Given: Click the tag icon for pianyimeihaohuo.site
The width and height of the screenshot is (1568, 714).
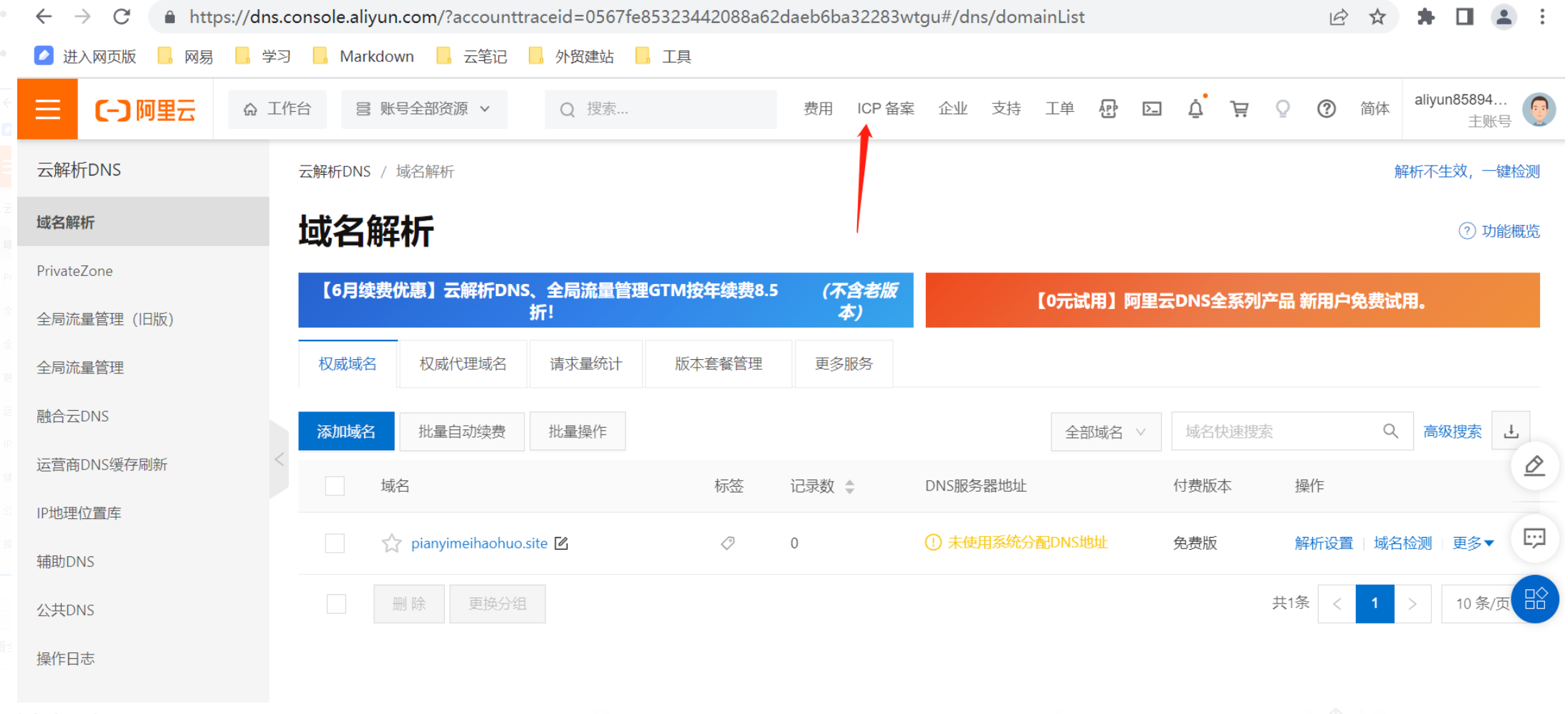Looking at the screenshot, I should click(728, 543).
